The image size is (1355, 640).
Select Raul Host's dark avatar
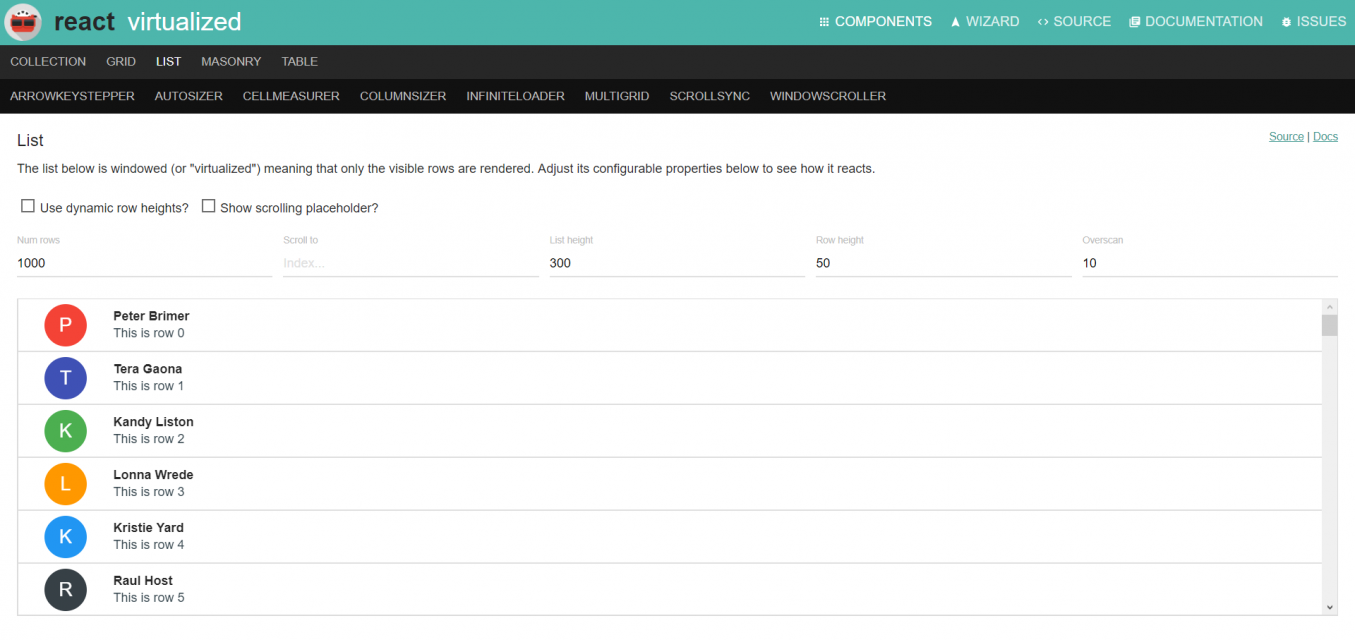tap(65, 589)
